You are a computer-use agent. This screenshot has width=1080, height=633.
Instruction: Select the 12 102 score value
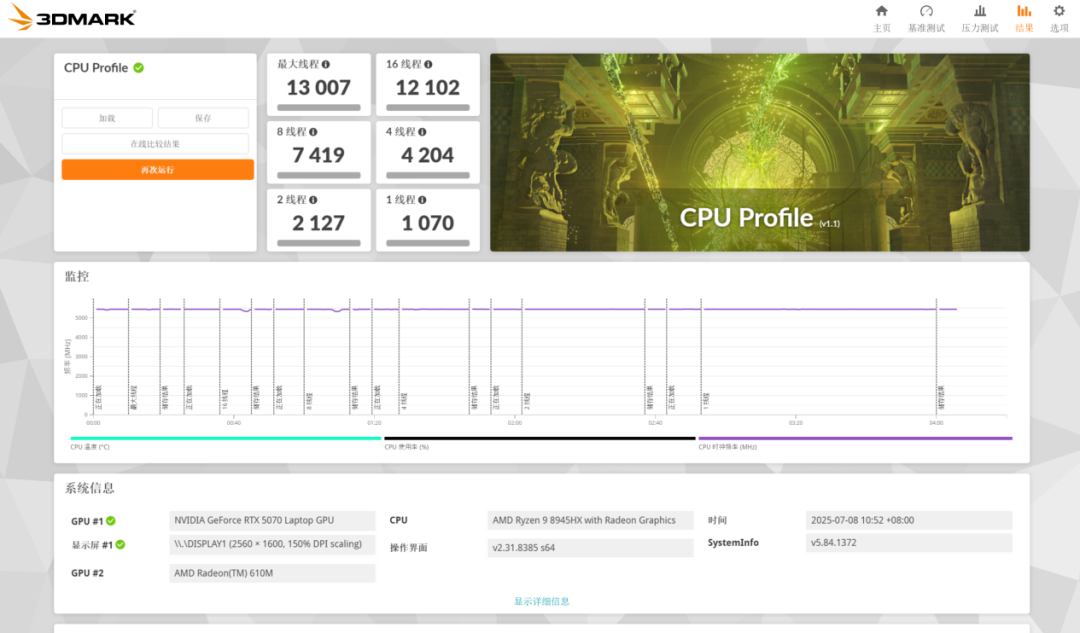428,87
